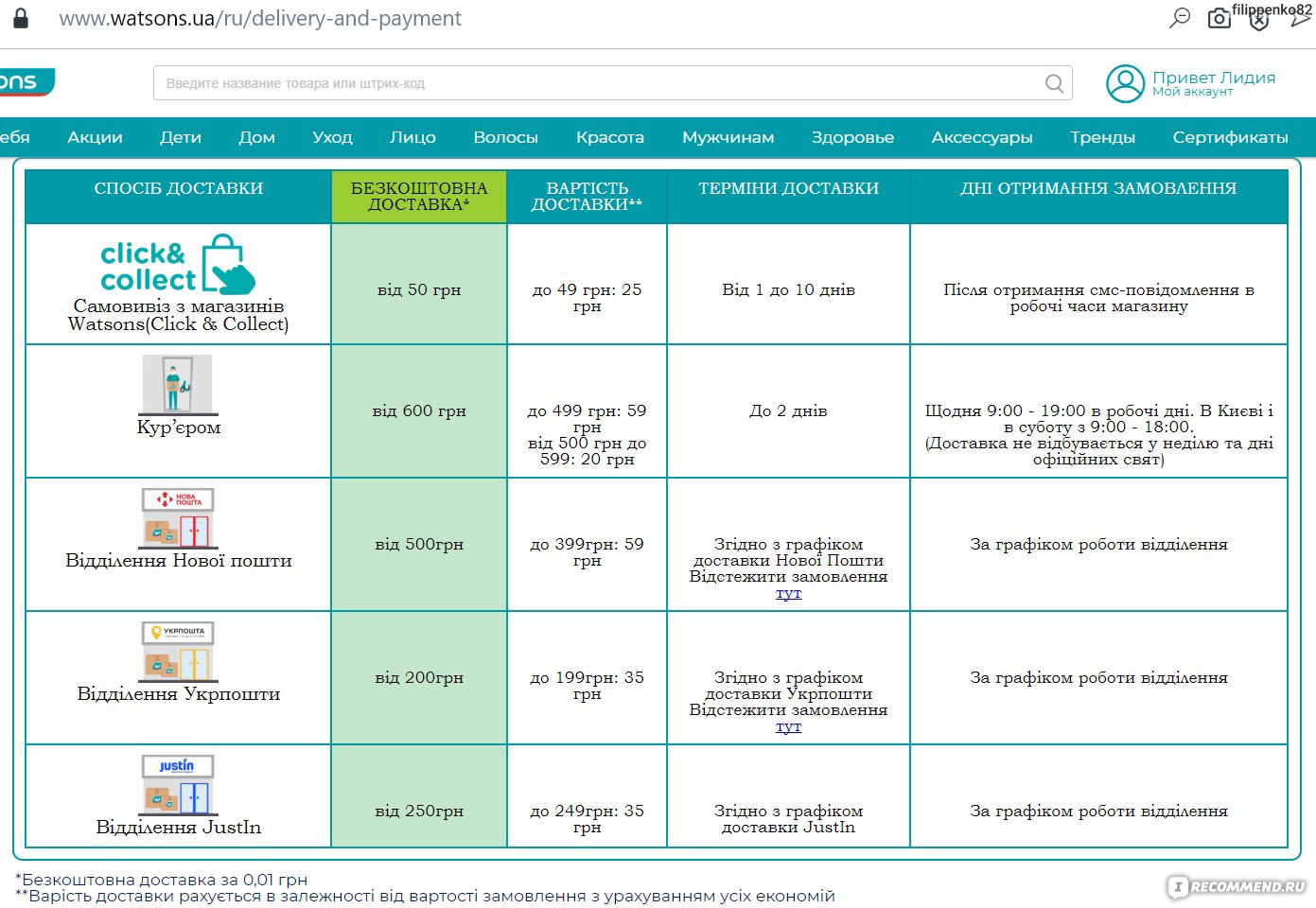The image size is (1316, 908).
Task: Click 'Відділення Укрпошти' label
Action: [x=179, y=693]
